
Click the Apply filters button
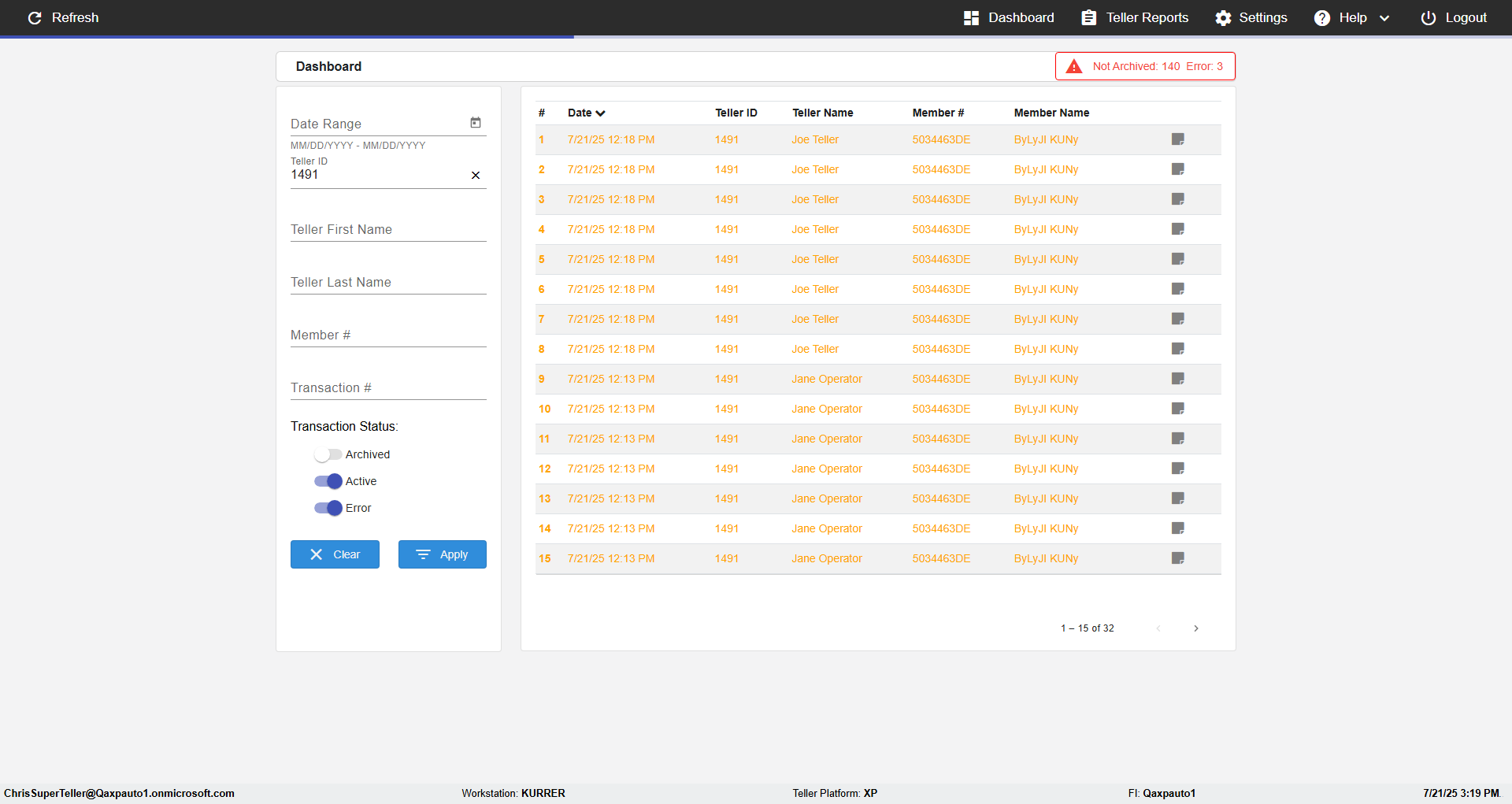tap(443, 554)
